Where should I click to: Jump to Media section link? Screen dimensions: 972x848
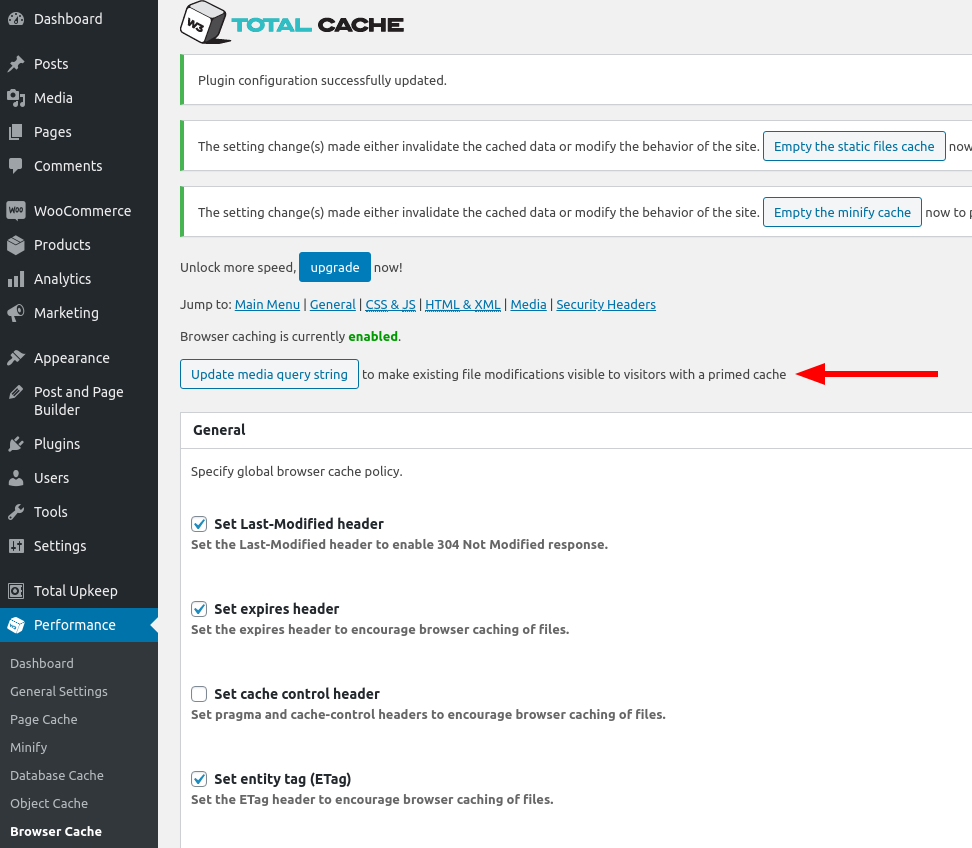coord(528,304)
